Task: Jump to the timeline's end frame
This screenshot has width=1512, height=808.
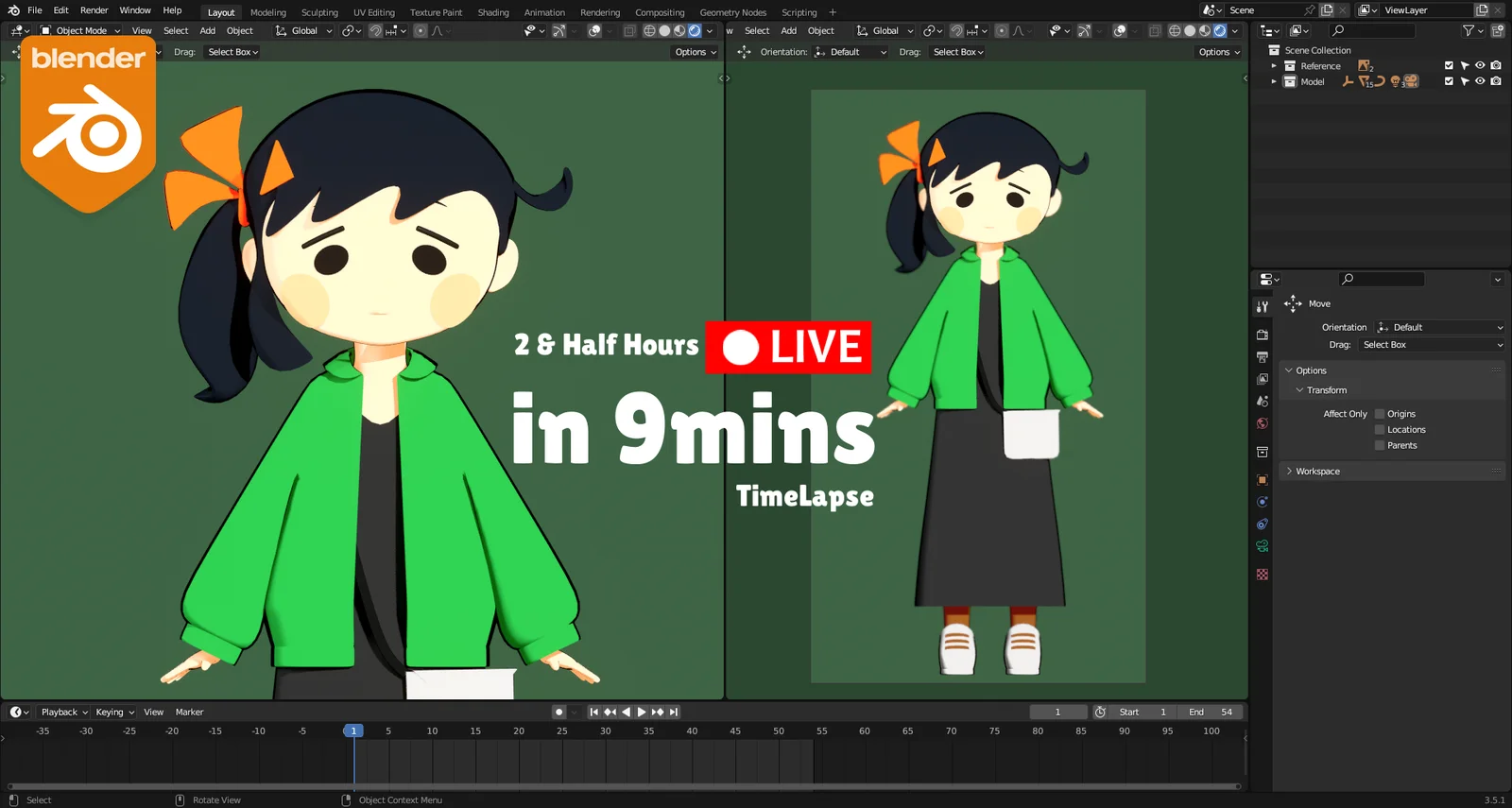Action: point(674,712)
